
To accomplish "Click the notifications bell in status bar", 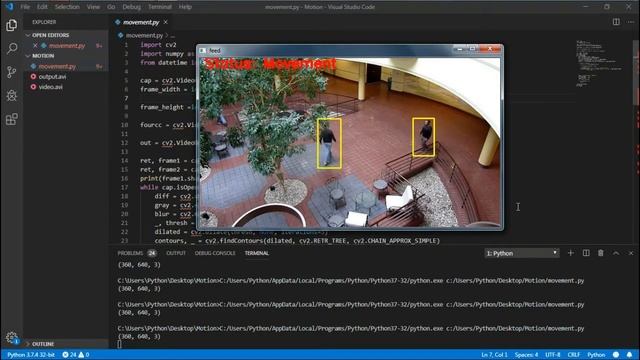I will pos(629,355).
